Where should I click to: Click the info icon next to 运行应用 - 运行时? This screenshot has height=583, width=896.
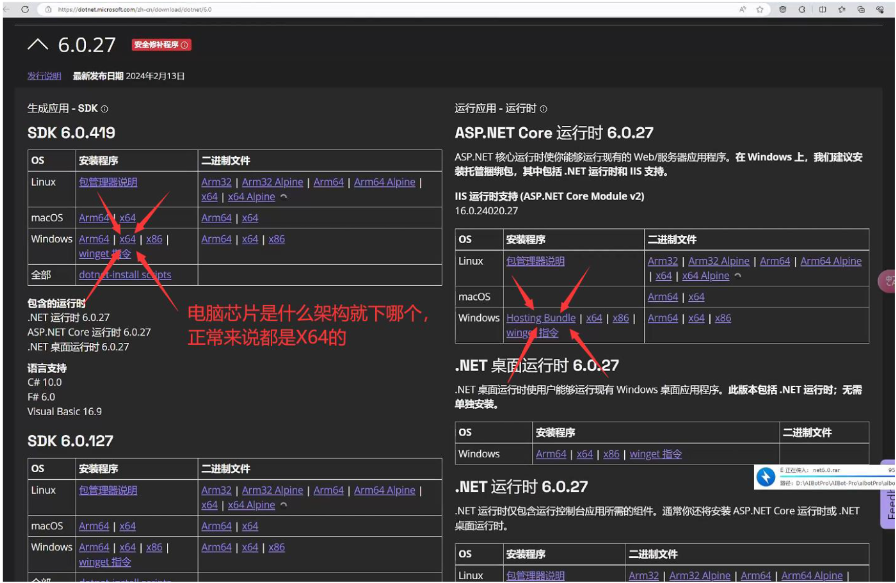544,108
